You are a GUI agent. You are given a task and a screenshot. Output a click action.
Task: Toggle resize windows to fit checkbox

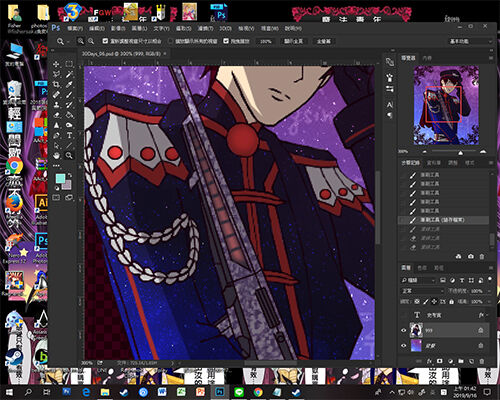click(x=105, y=41)
